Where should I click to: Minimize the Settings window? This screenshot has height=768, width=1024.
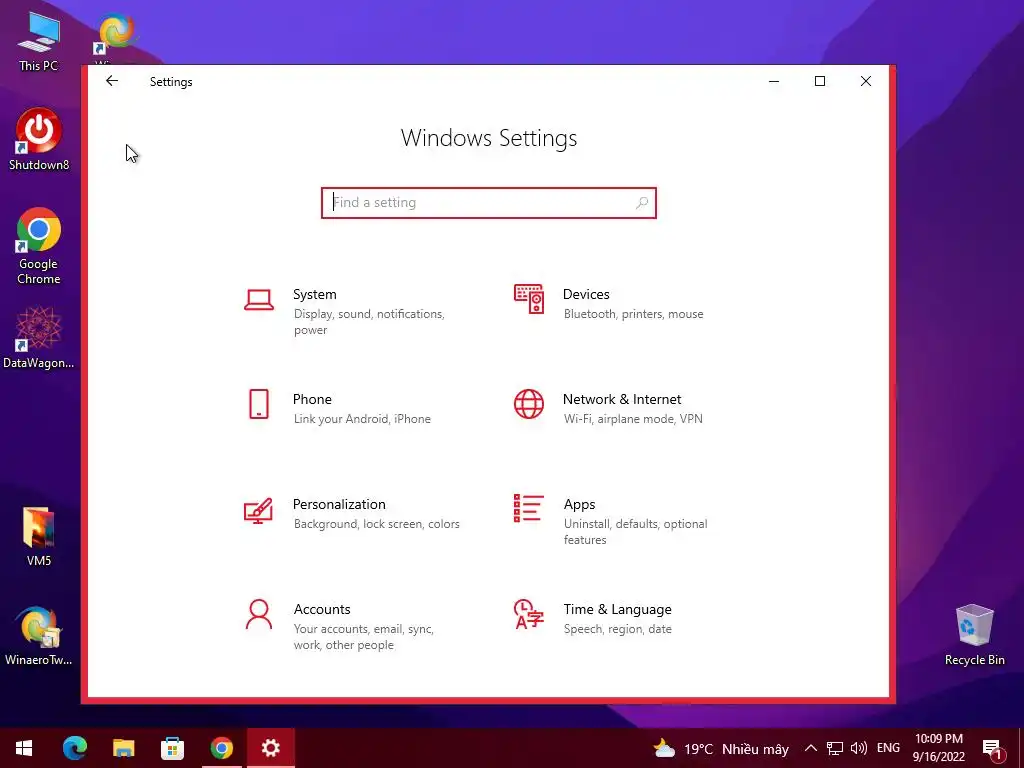pyautogui.click(x=774, y=81)
